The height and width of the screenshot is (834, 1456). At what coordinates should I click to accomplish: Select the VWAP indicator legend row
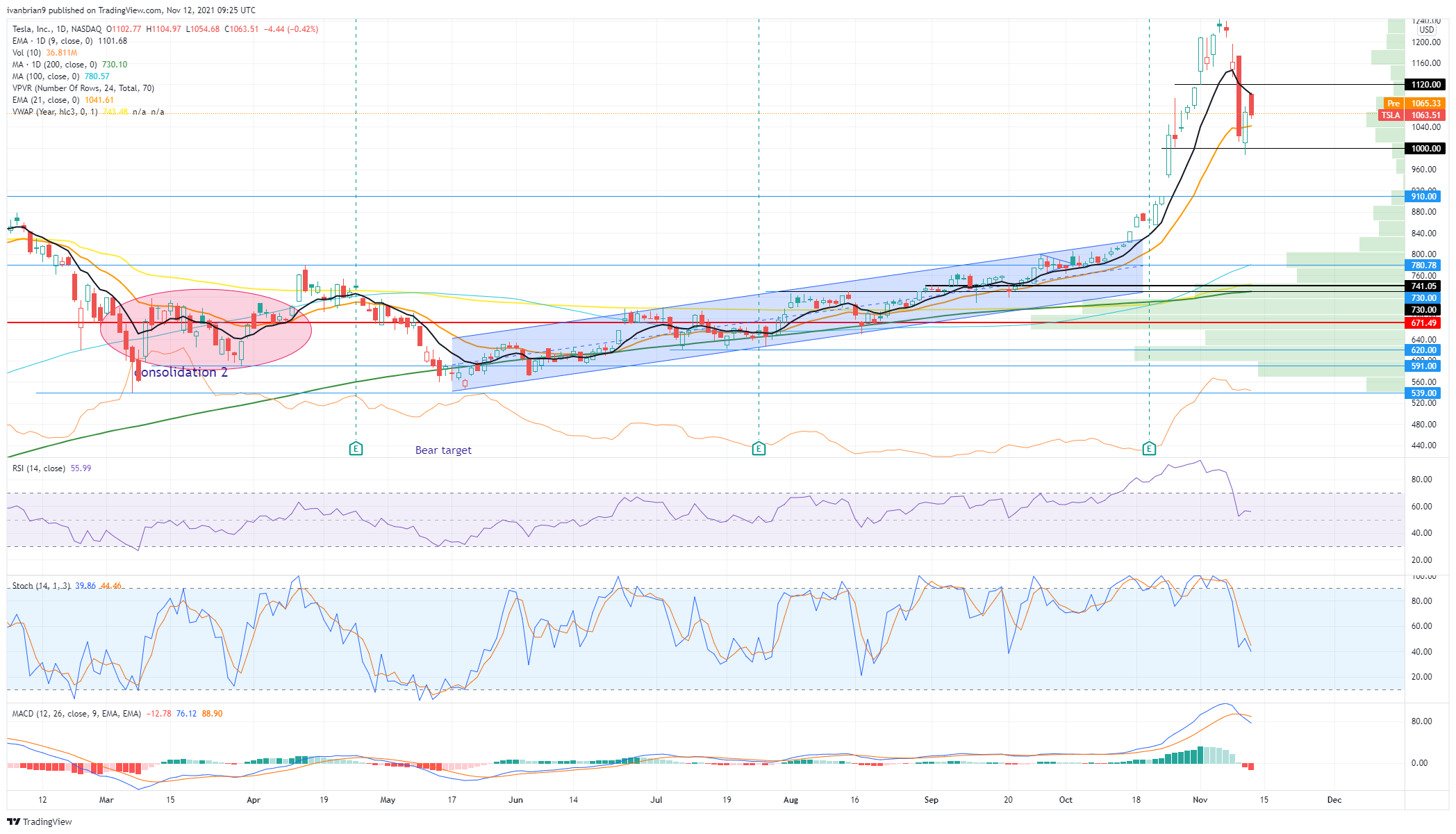[88, 112]
